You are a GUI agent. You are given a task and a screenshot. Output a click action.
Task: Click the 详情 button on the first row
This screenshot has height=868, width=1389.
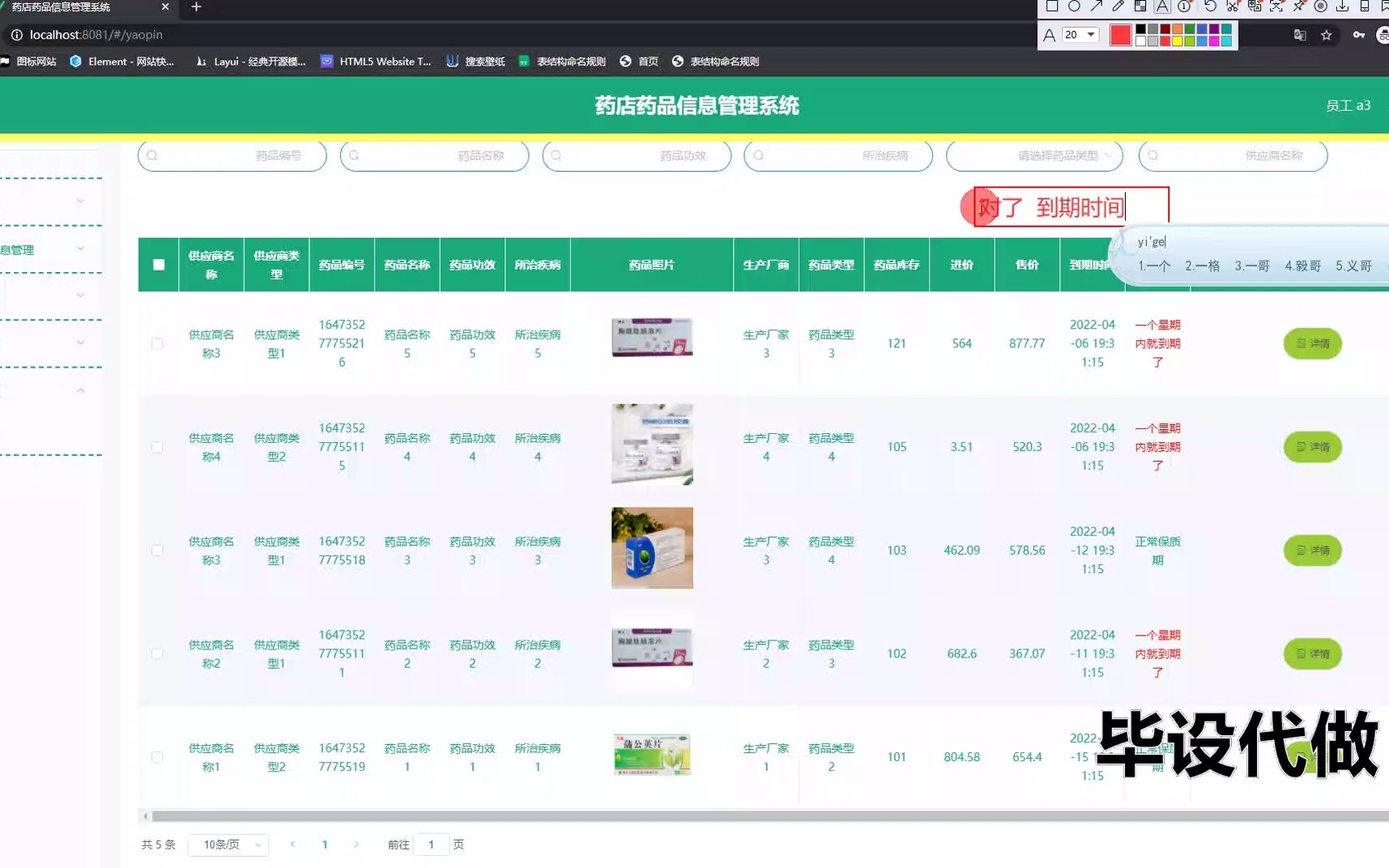(x=1312, y=343)
